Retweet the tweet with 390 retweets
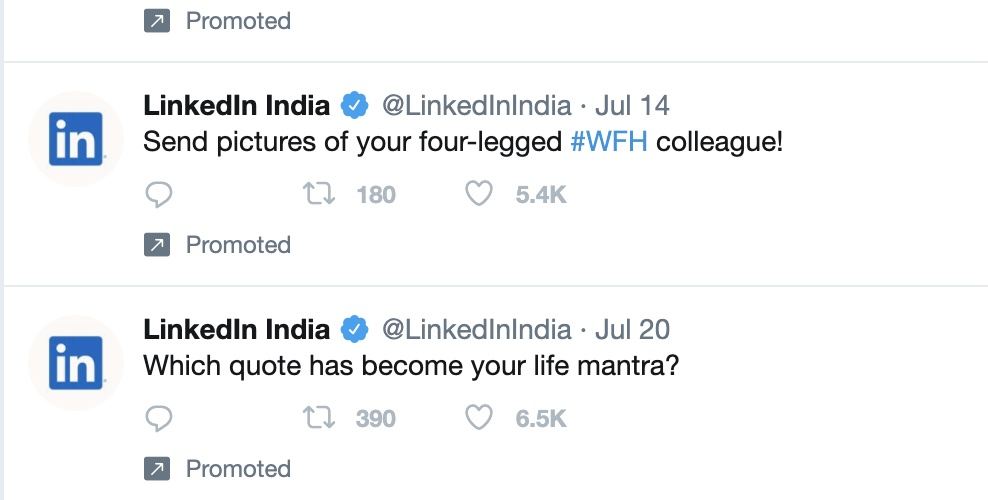 point(318,418)
